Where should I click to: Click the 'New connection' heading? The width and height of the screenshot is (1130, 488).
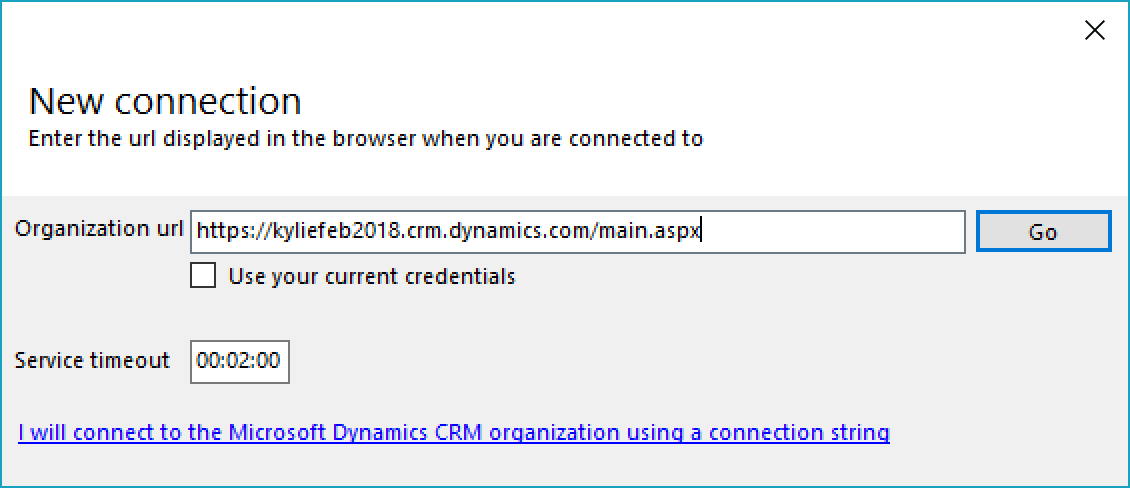pos(165,101)
